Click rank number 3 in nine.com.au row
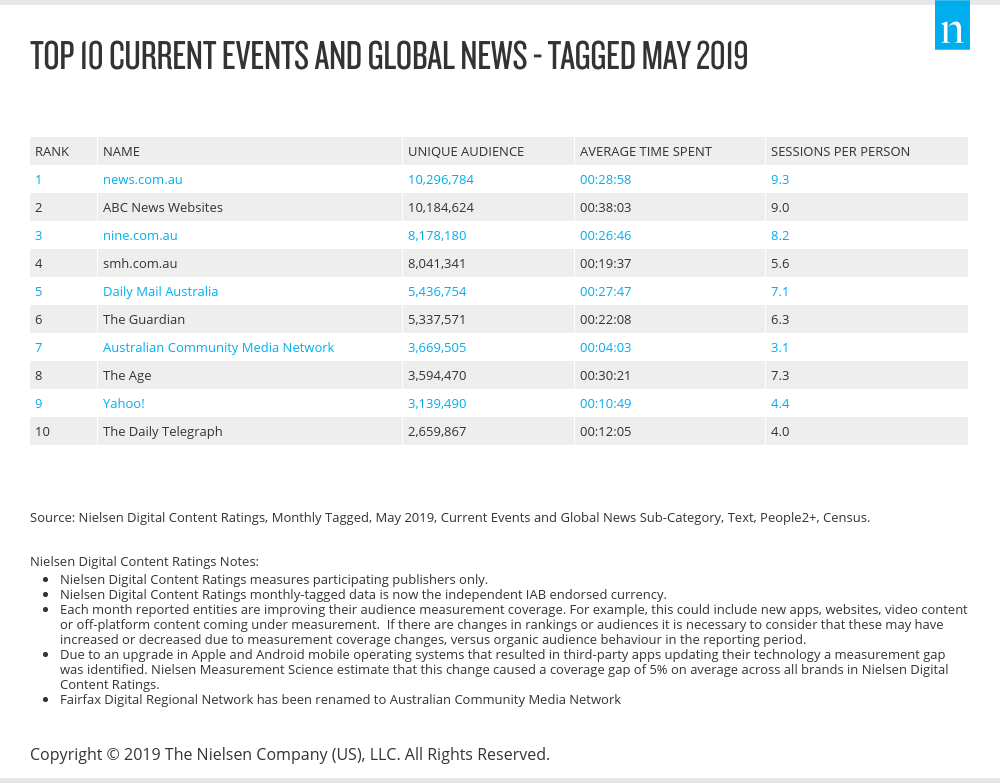 pyautogui.click(x=39, y=236)
